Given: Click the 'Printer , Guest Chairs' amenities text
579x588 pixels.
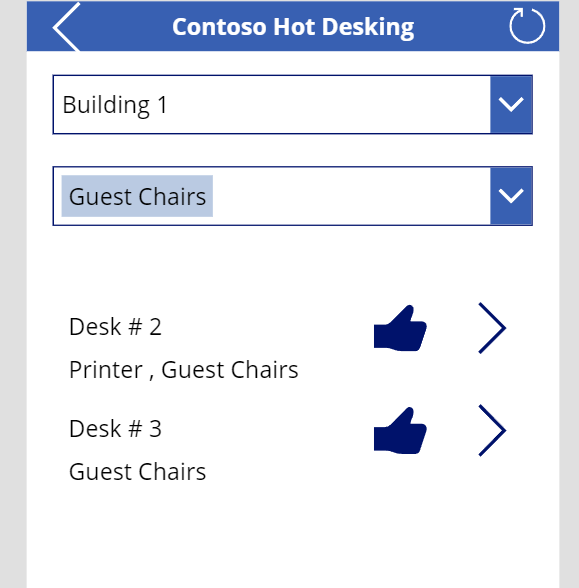Looking at the screenshot, I should click(x=184, y=370).
